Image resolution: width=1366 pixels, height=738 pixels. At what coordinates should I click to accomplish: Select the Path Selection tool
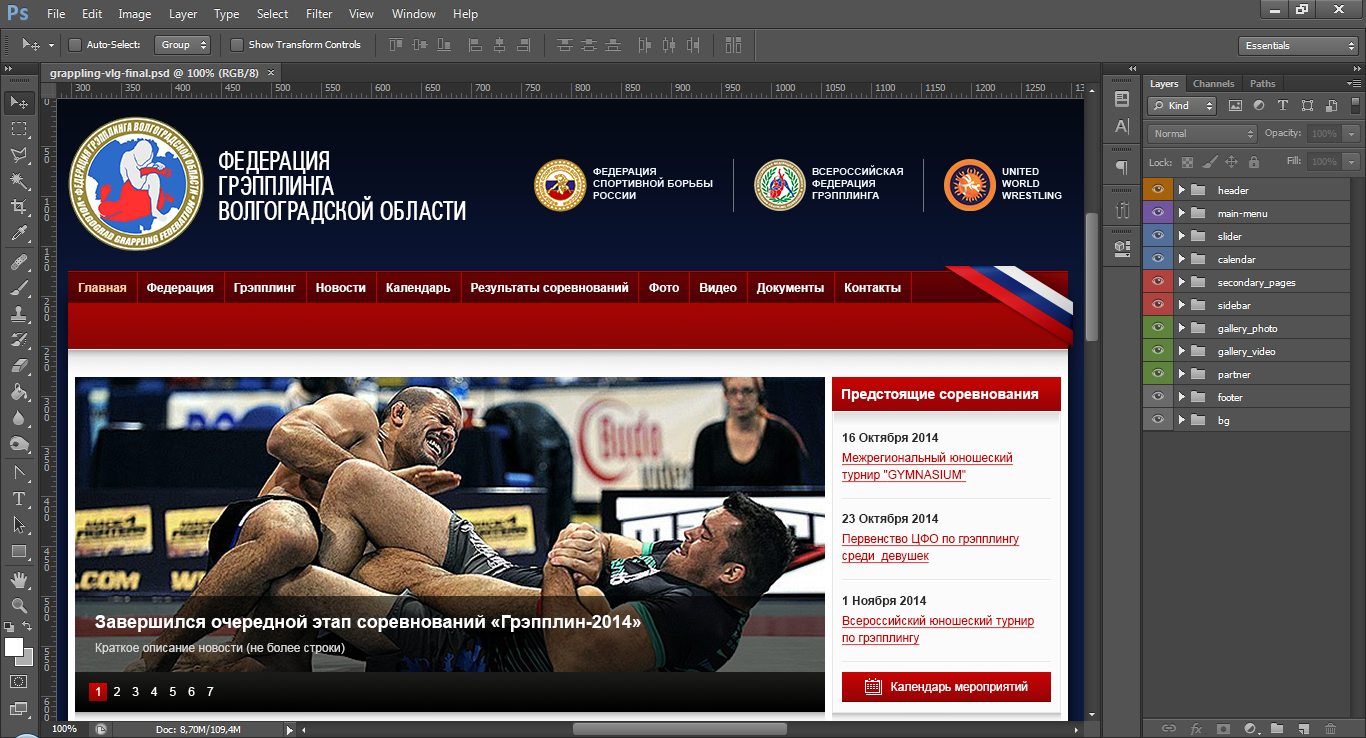pos(19,524)
